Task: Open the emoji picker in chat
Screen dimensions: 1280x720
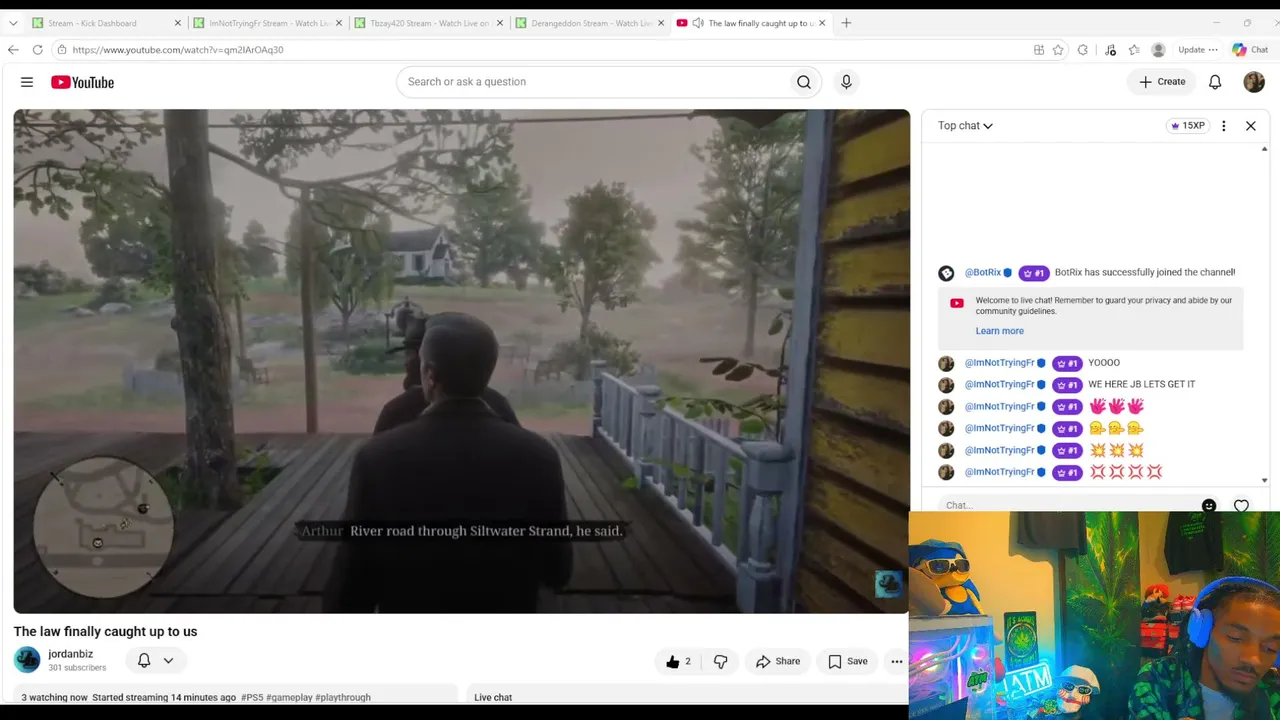Action: (x=1209, y=506)
